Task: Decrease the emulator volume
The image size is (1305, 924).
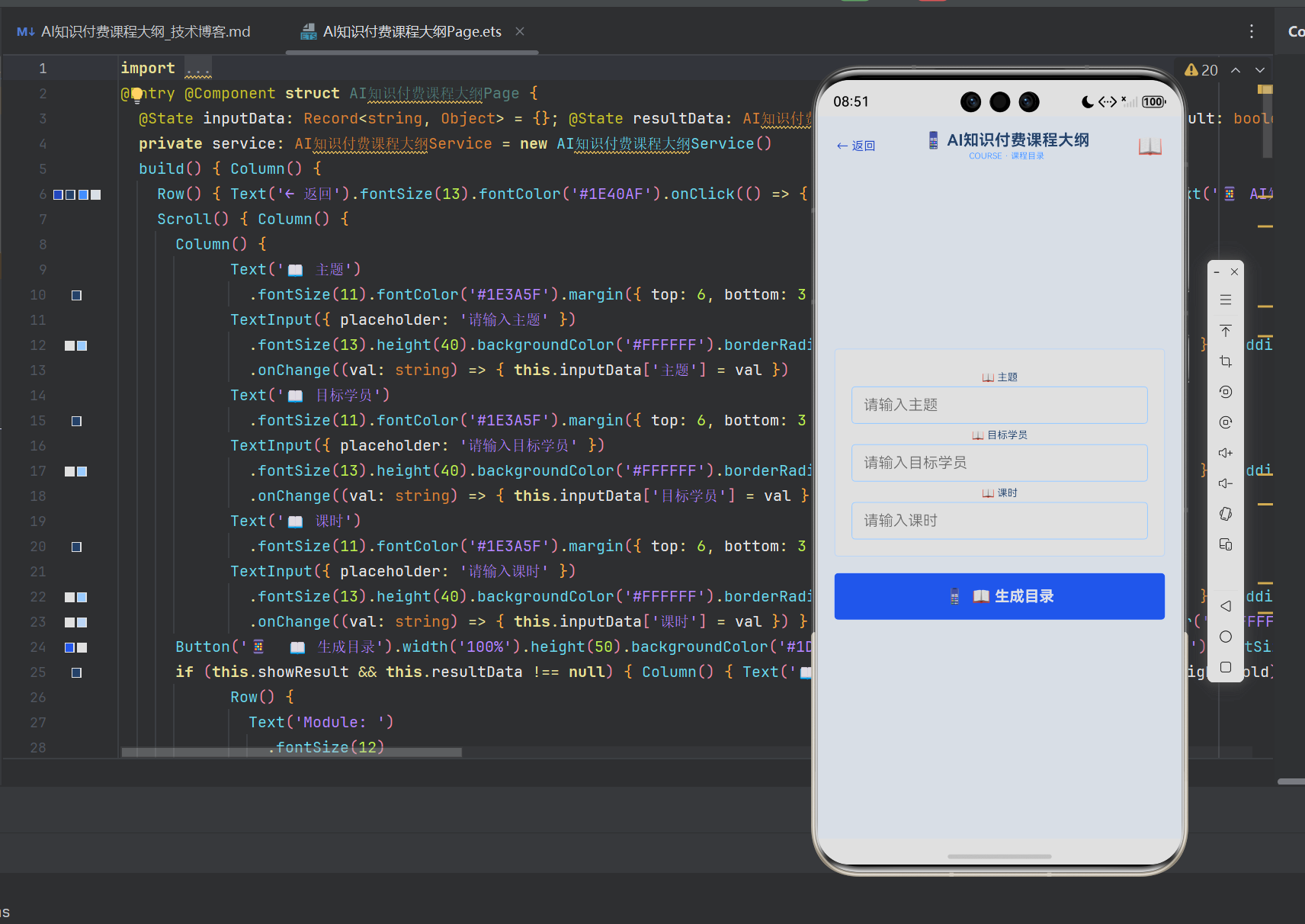Action: [x=1226, y=483]
